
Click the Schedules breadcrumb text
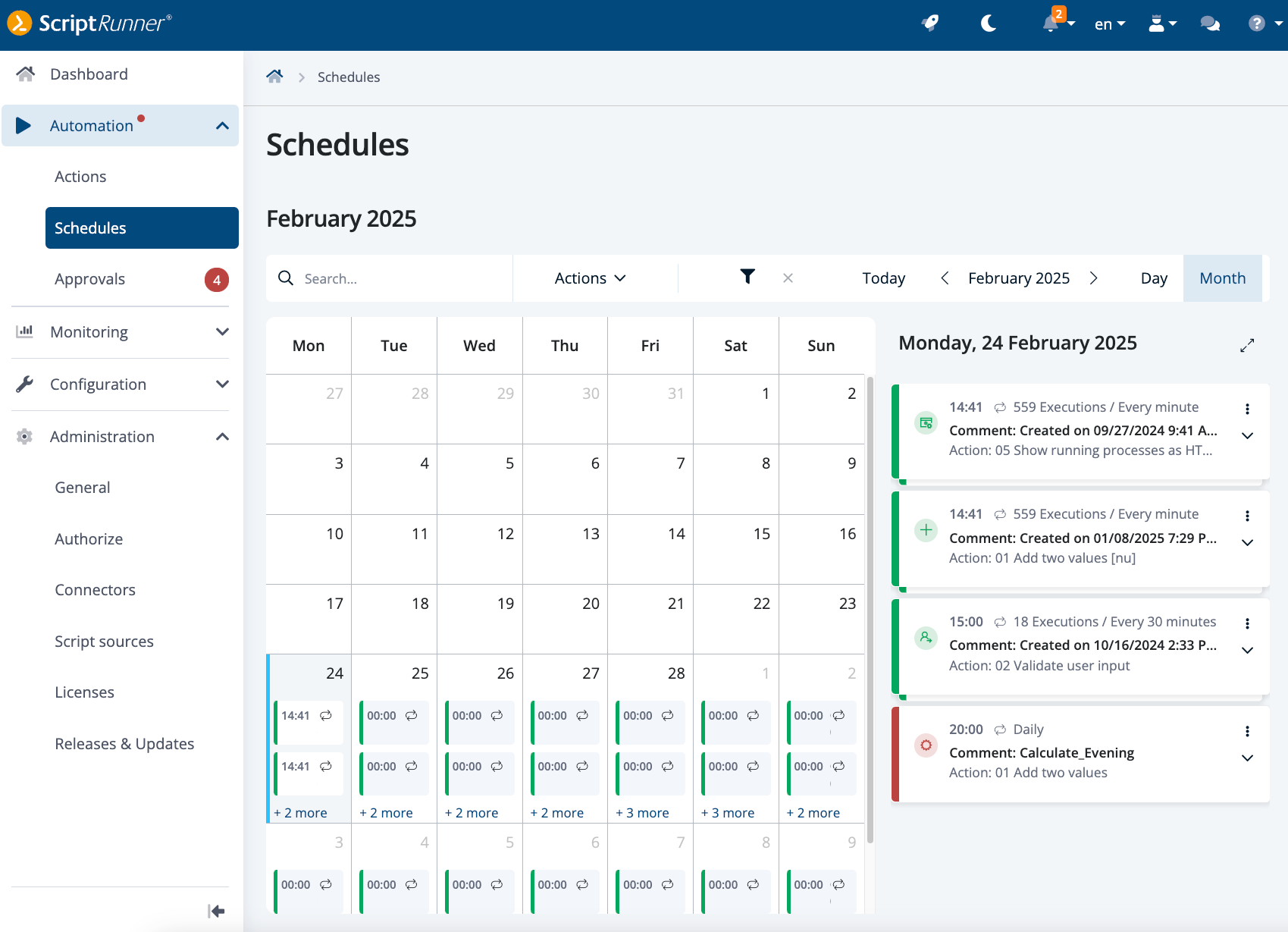pyautogui.click(x=349, y=77)
